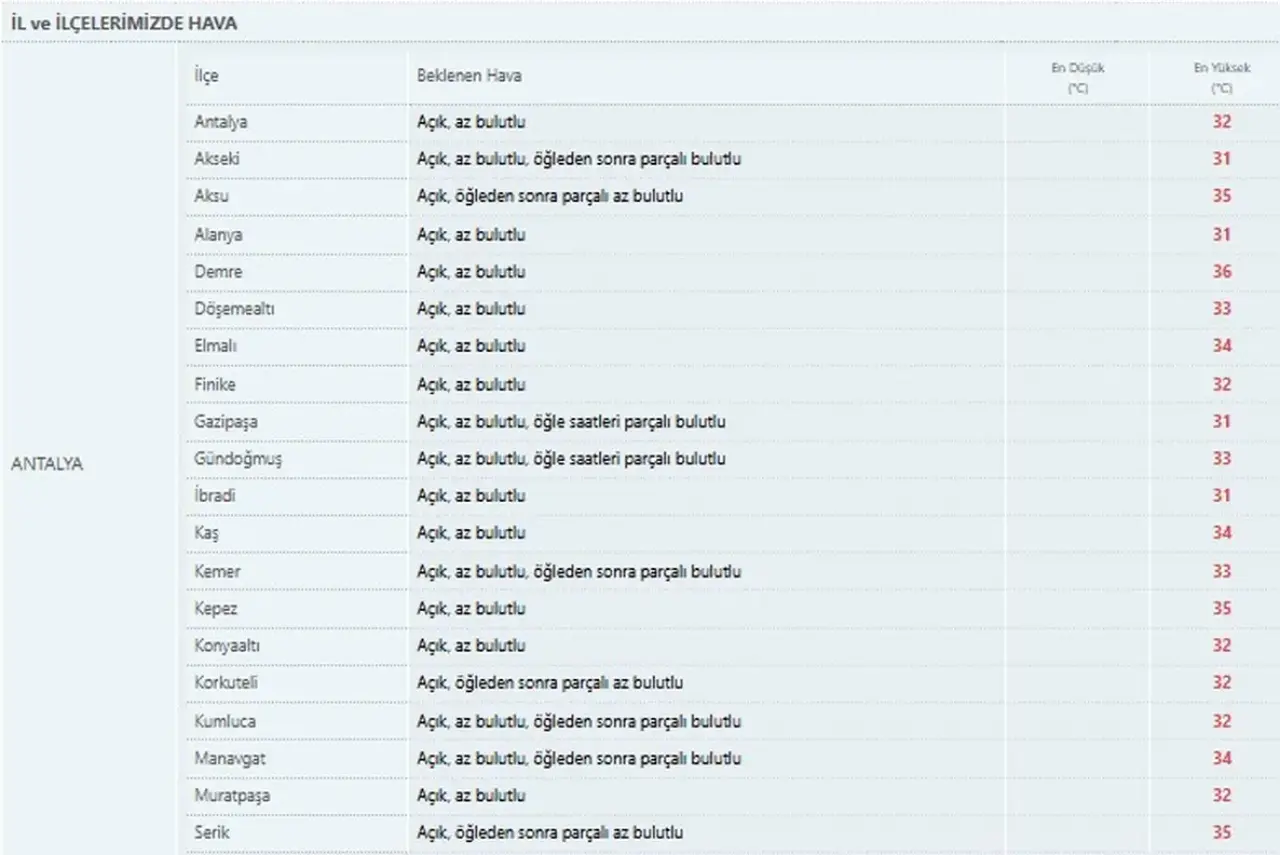Click the Beklenen Hava column header

pos(469,76)
